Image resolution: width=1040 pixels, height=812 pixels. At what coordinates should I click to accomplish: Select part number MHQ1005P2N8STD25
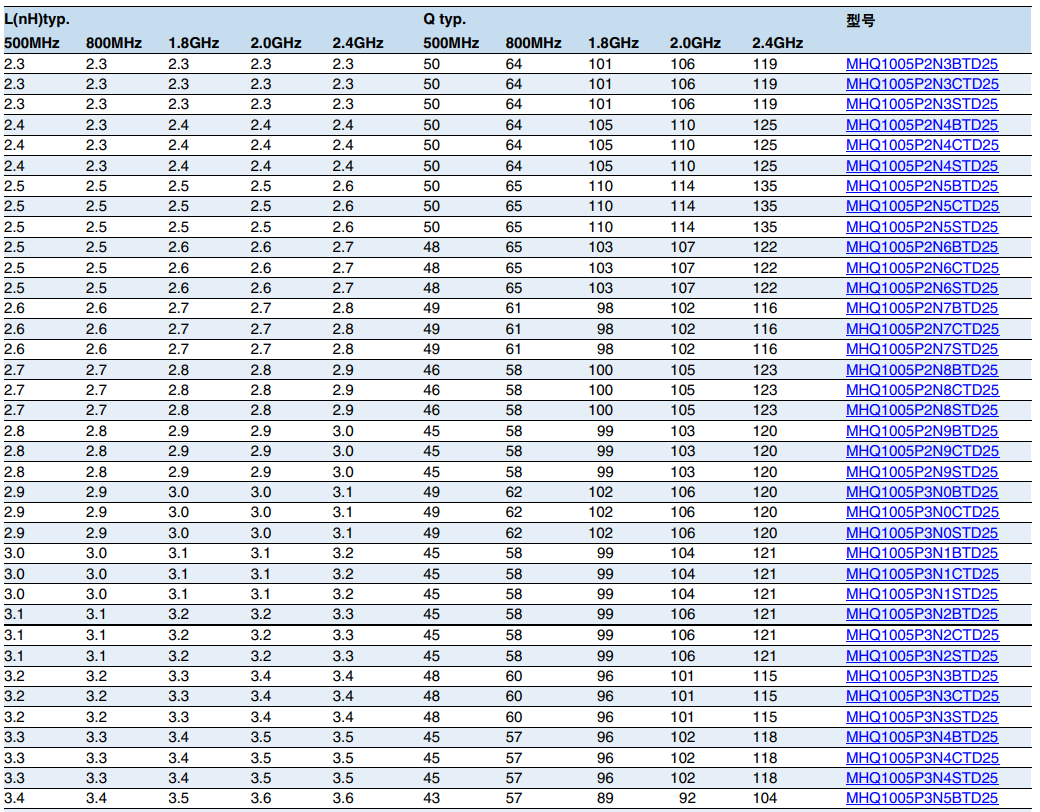pyautogui.click(x=922, y=411)
